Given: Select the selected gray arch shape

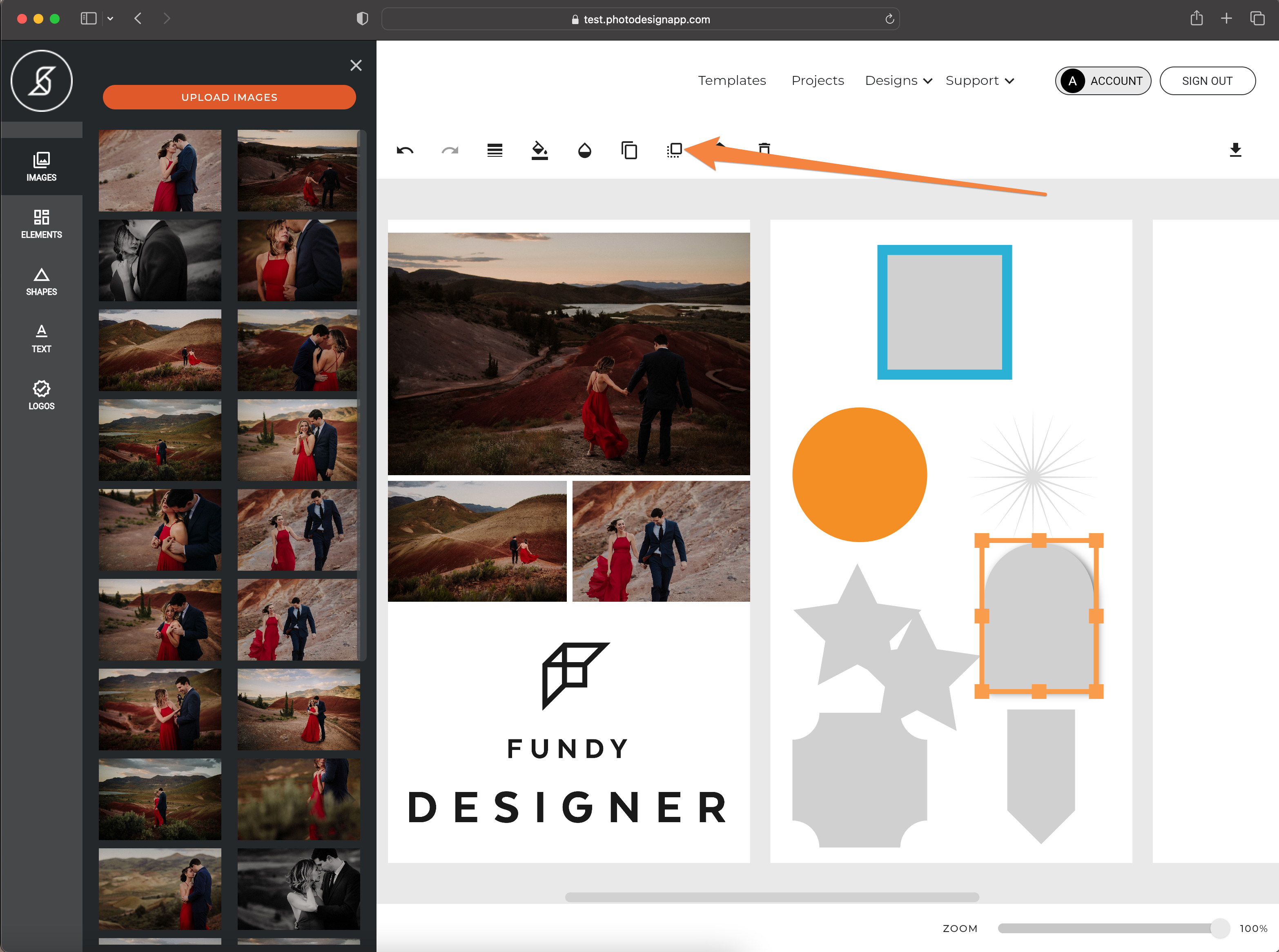Looking at the screenshot, I should pyautogui.click(x=1038, y=616).
